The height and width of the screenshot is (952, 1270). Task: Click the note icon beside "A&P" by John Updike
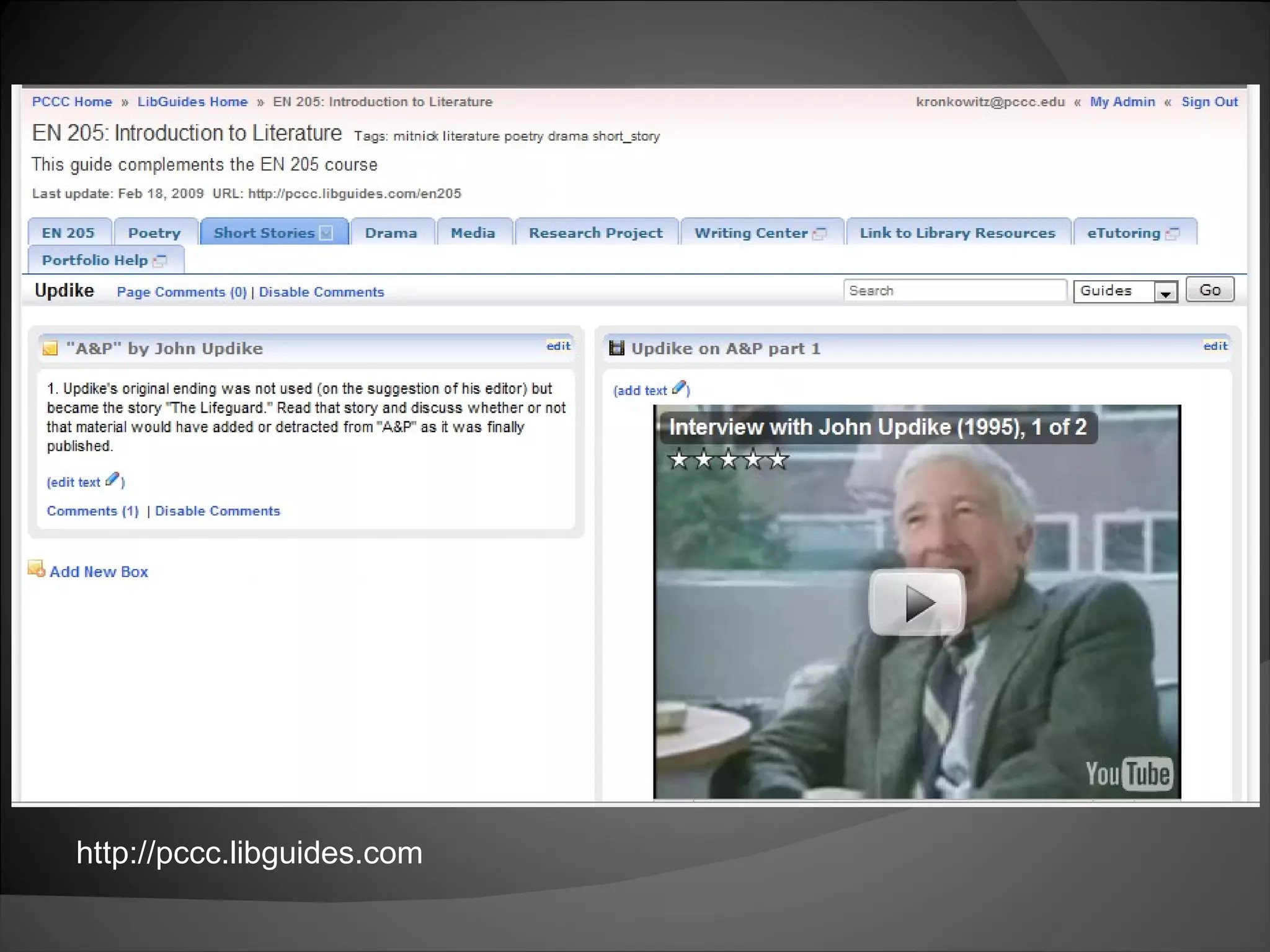tap(50, 348)
